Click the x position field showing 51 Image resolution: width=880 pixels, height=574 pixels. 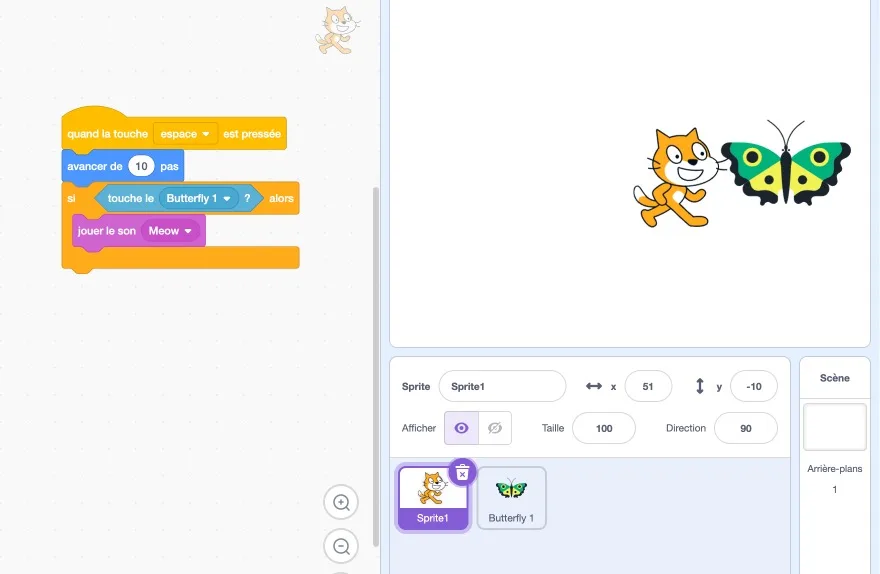[648, 386]
